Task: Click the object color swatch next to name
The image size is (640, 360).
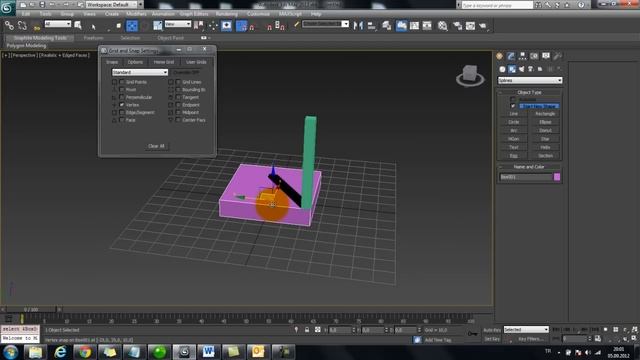Action: [557, 177]
